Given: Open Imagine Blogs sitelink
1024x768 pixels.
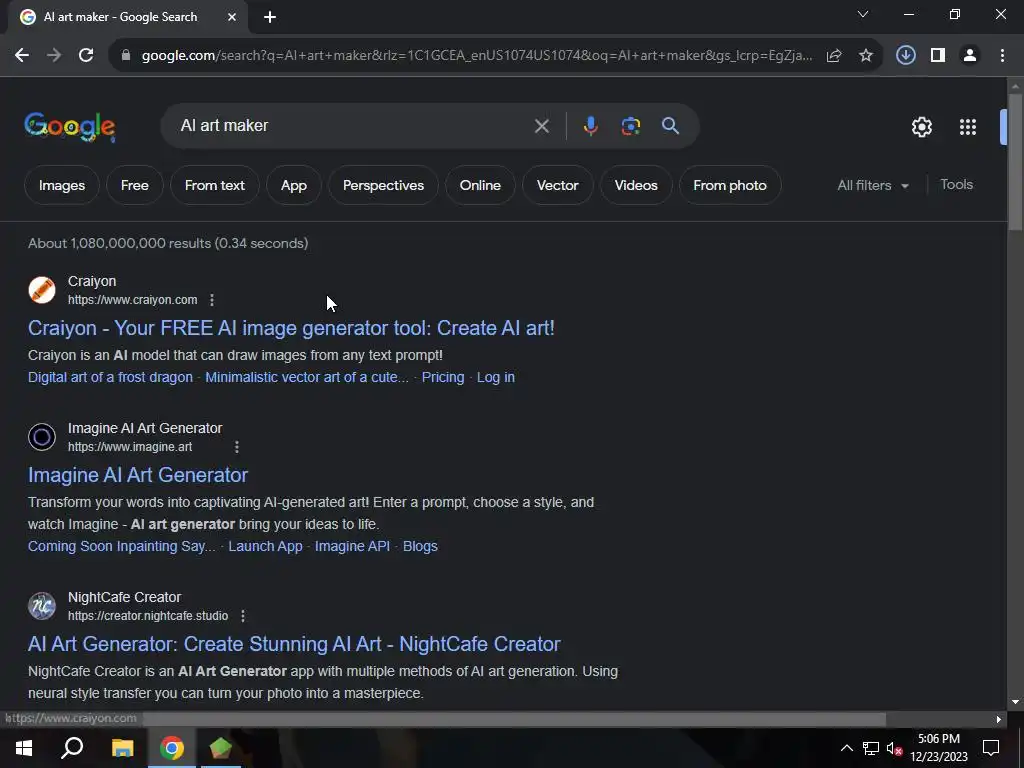Looking at the screenshot, I should [x=420, y=547].
